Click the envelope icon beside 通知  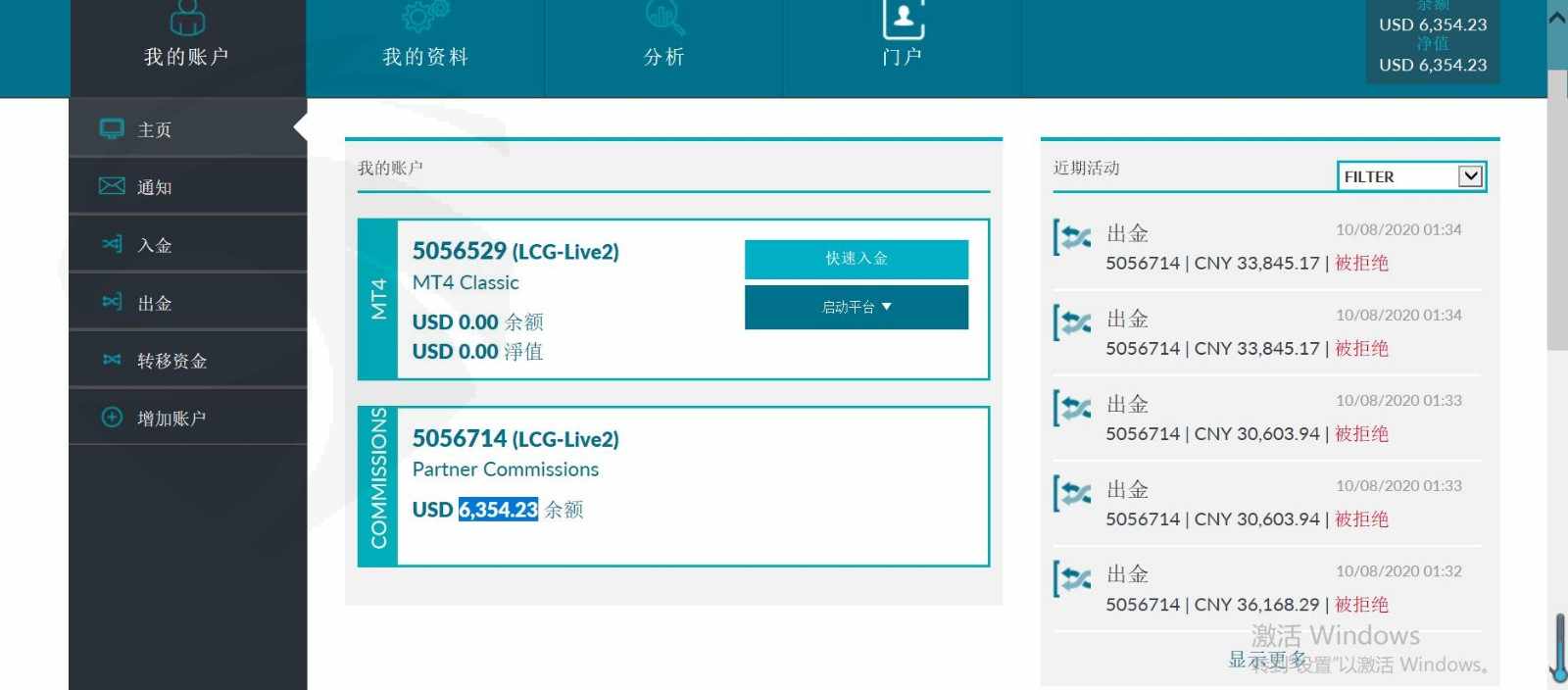click(x=112, y=186)
